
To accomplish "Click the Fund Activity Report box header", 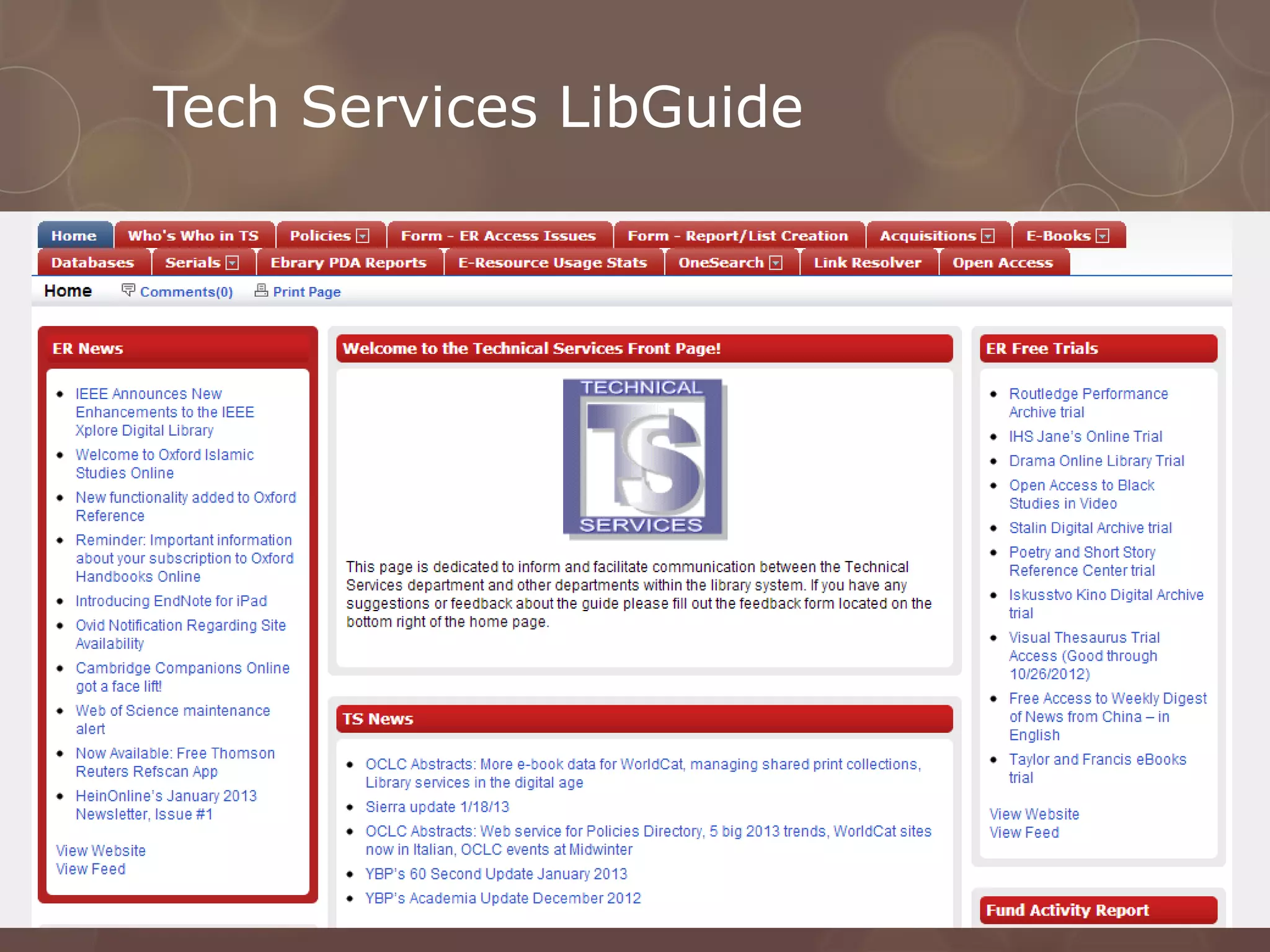I will tap(1098, 910).
